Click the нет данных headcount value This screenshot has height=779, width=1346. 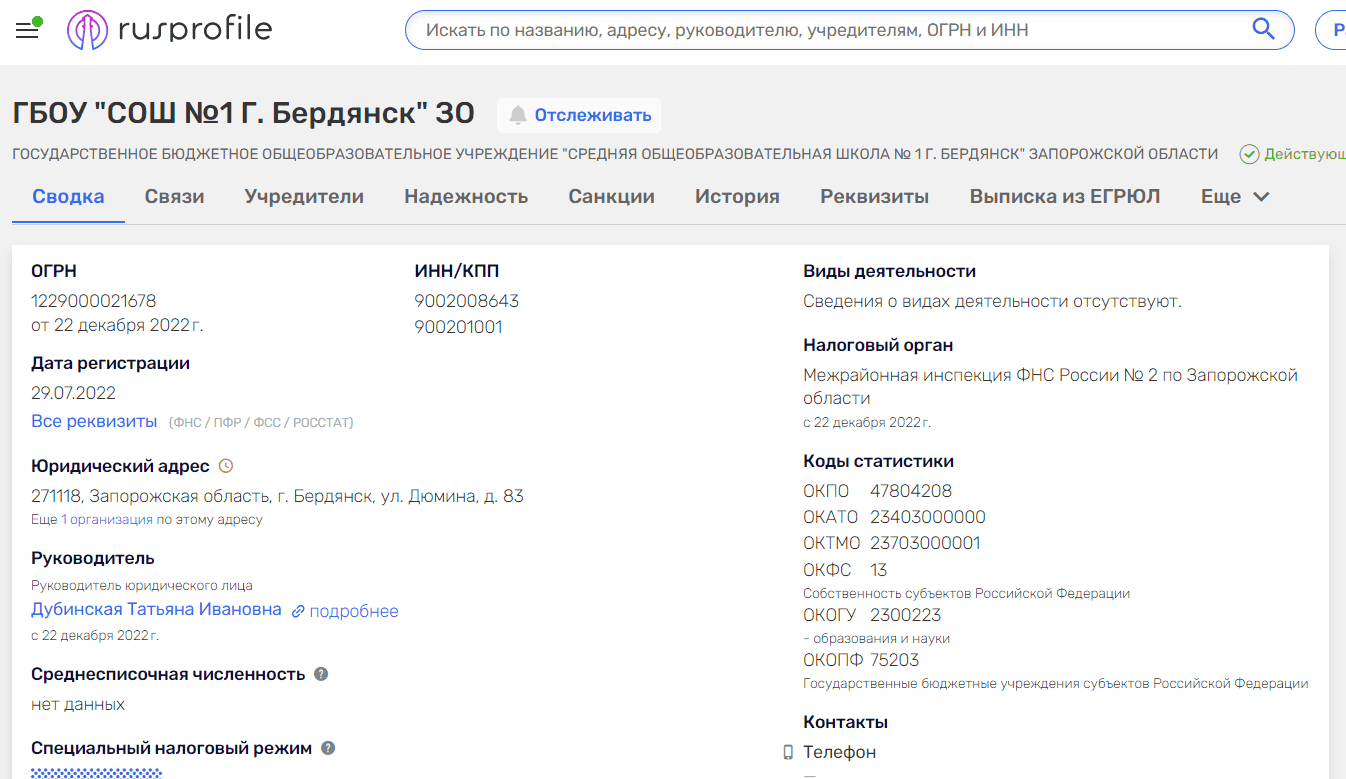[x=78, y=704]
